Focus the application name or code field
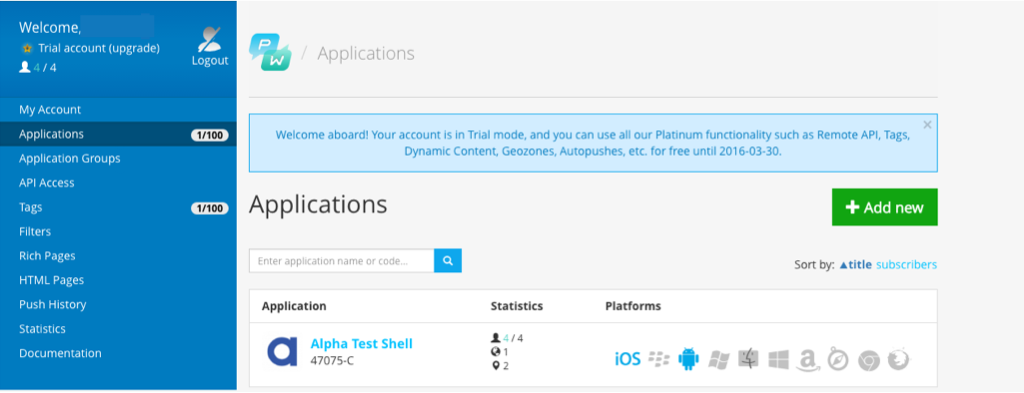The image size is (1024, 393). (342, 260)
